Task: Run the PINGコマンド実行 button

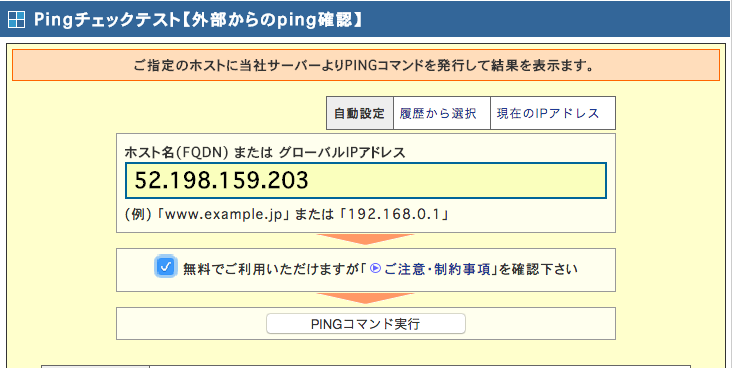Action: coord(366,324)
